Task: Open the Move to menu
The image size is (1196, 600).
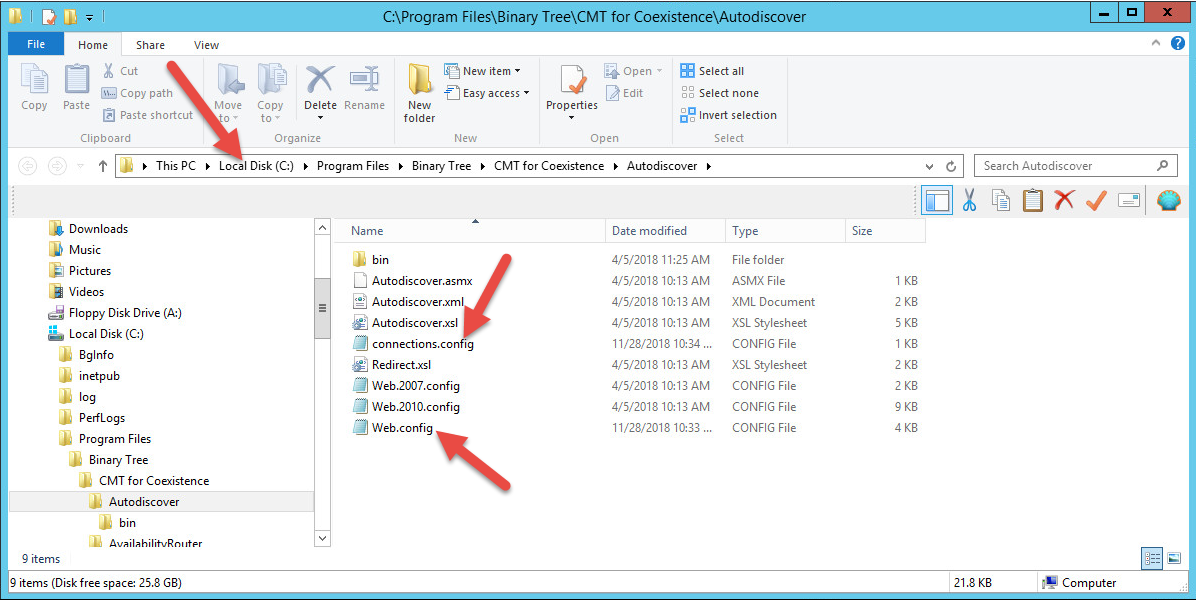Action: (227, 93)
